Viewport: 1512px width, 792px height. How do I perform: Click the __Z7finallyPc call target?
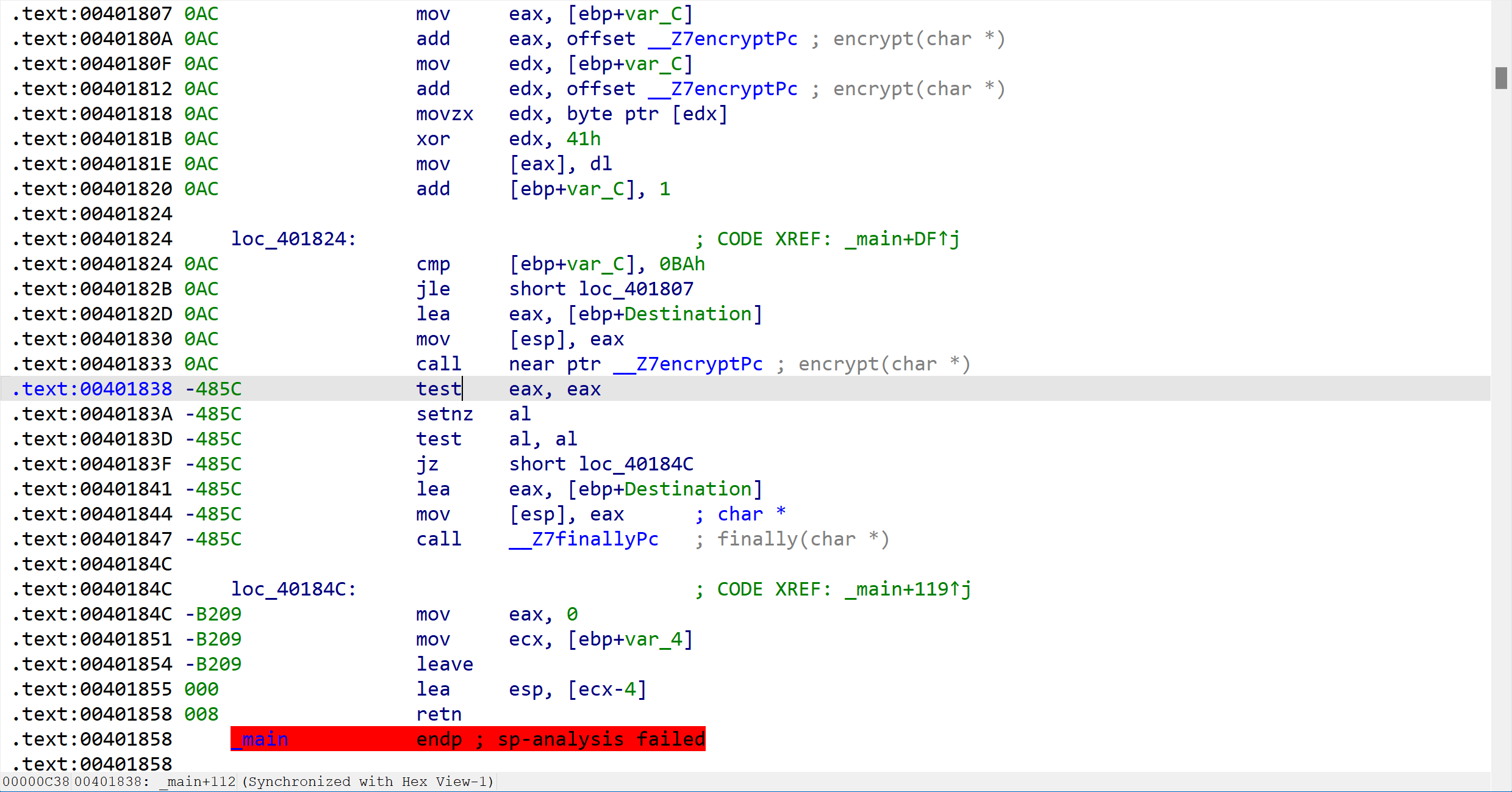pyautogui.click(x=584, y=539)
